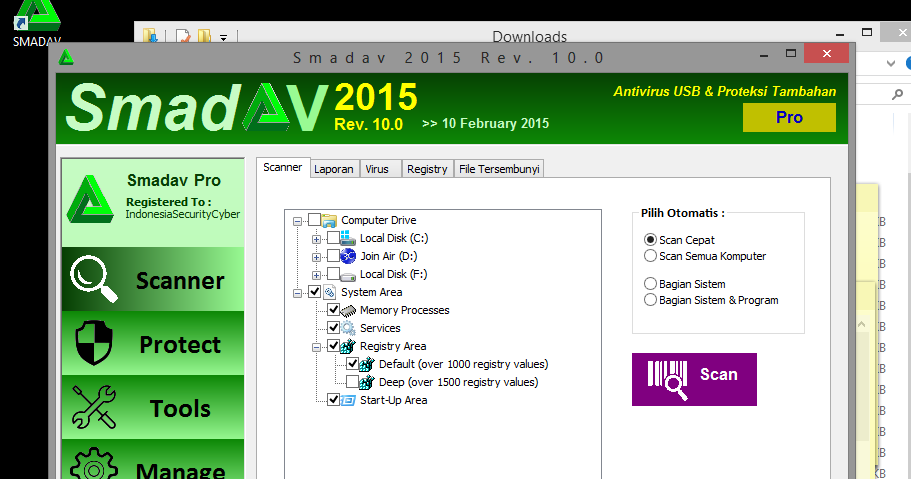Open the Tools sidebar section
911x479 pixels.
pos(153,407)
